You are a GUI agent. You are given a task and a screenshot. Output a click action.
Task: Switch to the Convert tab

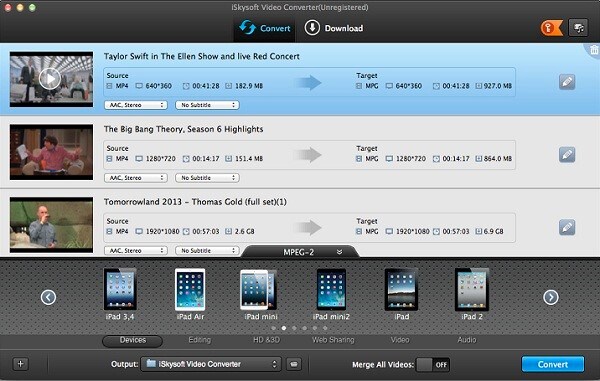coord(264,28)
